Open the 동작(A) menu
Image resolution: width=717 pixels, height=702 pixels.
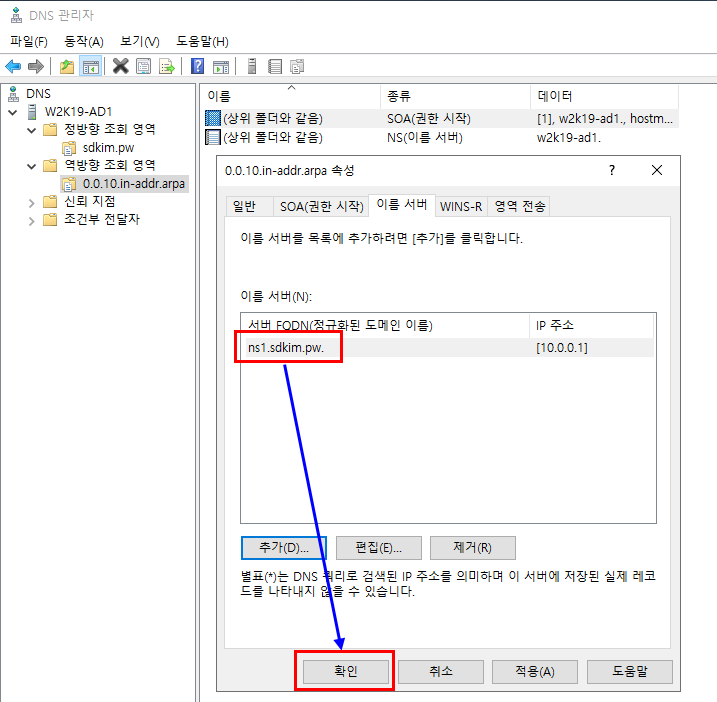(x=84, y=42)
